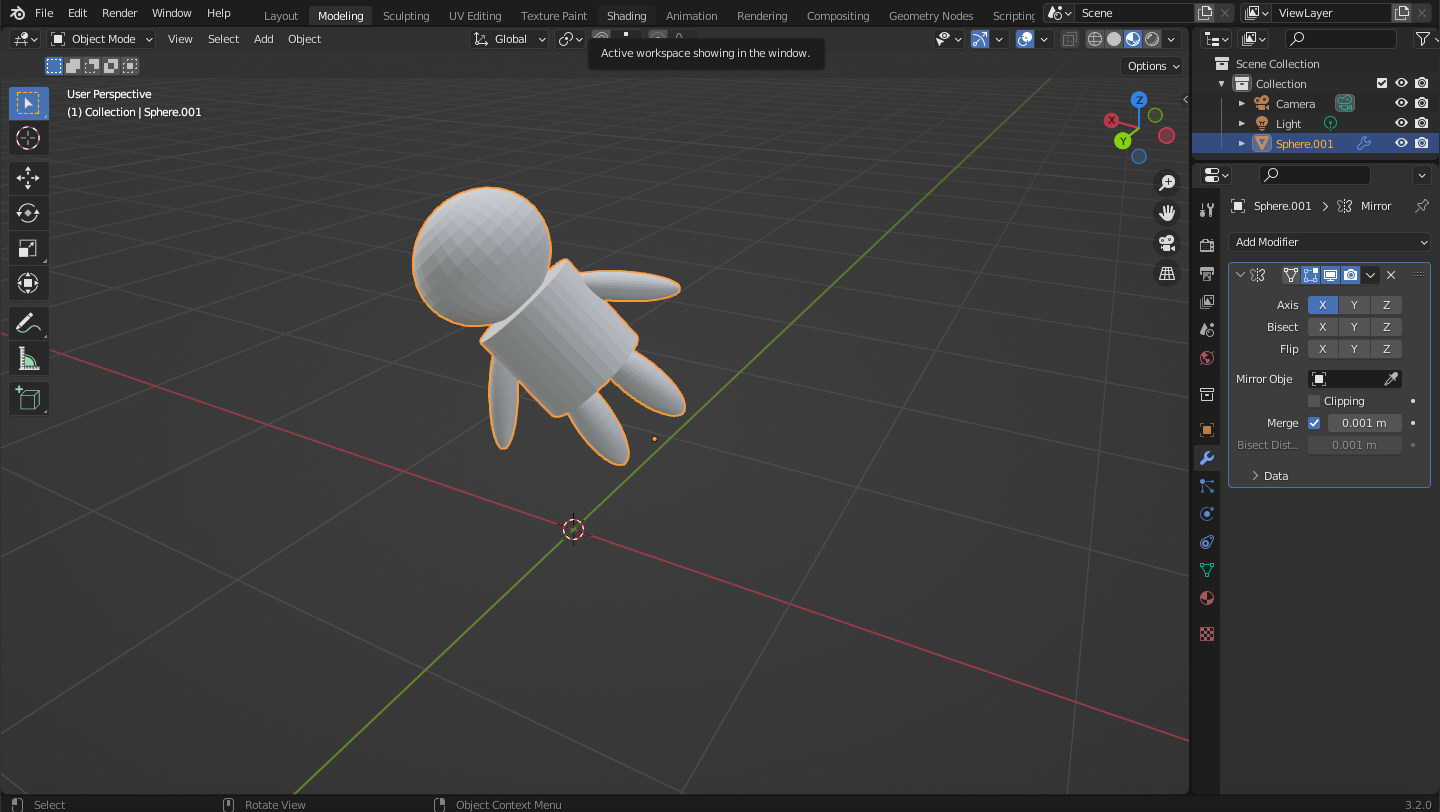Image resolution: width=1440 pixels, height=812 pixels.
Task: Hide the Camera in viewport via eye
Action: click(x=1402, y=103)
